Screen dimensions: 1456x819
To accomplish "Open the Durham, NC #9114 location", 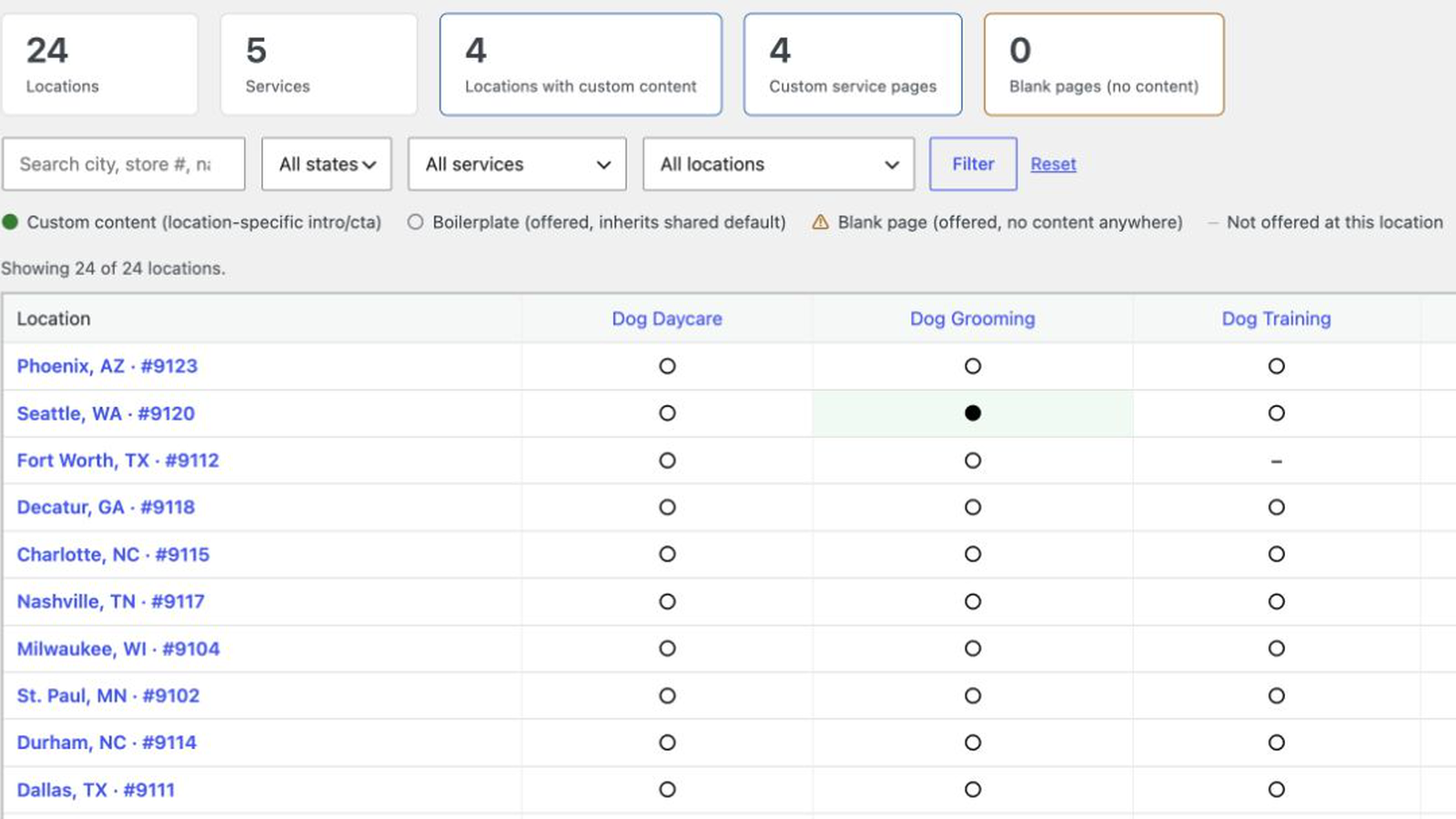I will tap(106, 743).
